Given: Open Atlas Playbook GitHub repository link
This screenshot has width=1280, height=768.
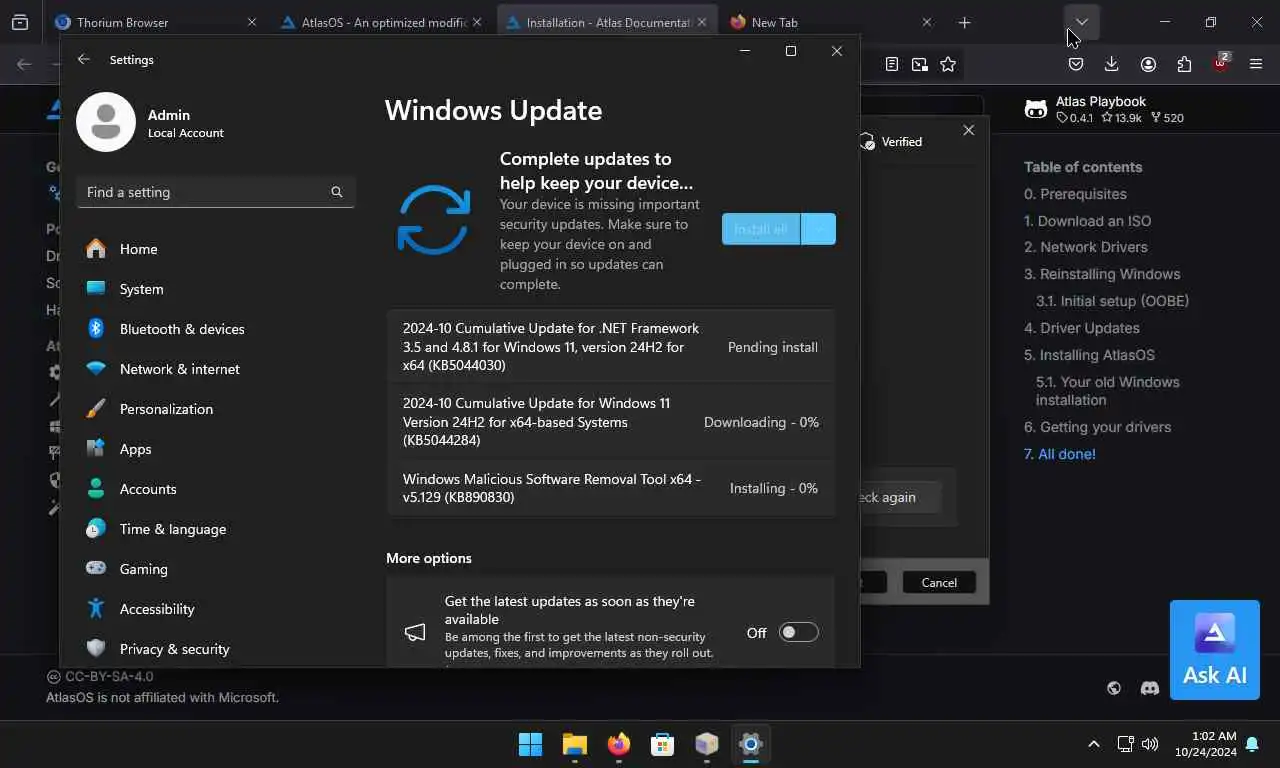Looking at the screenshot, I should tap(1104, 109).
